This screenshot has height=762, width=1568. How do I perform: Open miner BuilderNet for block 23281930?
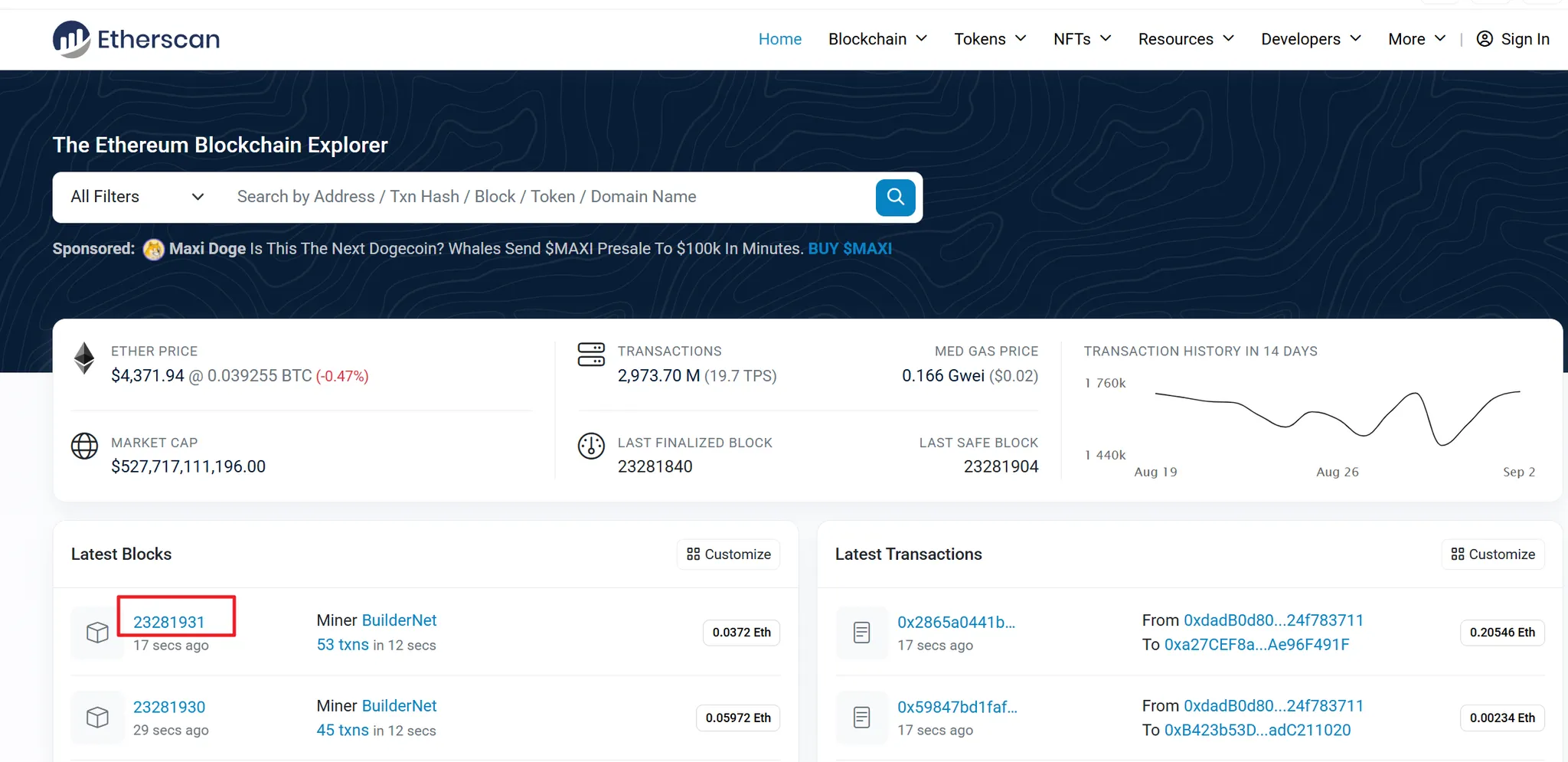(399, 706)
